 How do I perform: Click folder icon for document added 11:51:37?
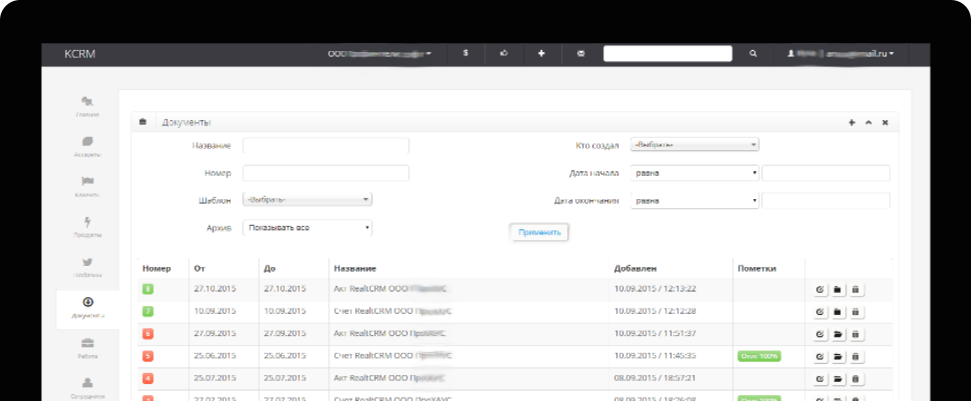[x=837, y=334]
